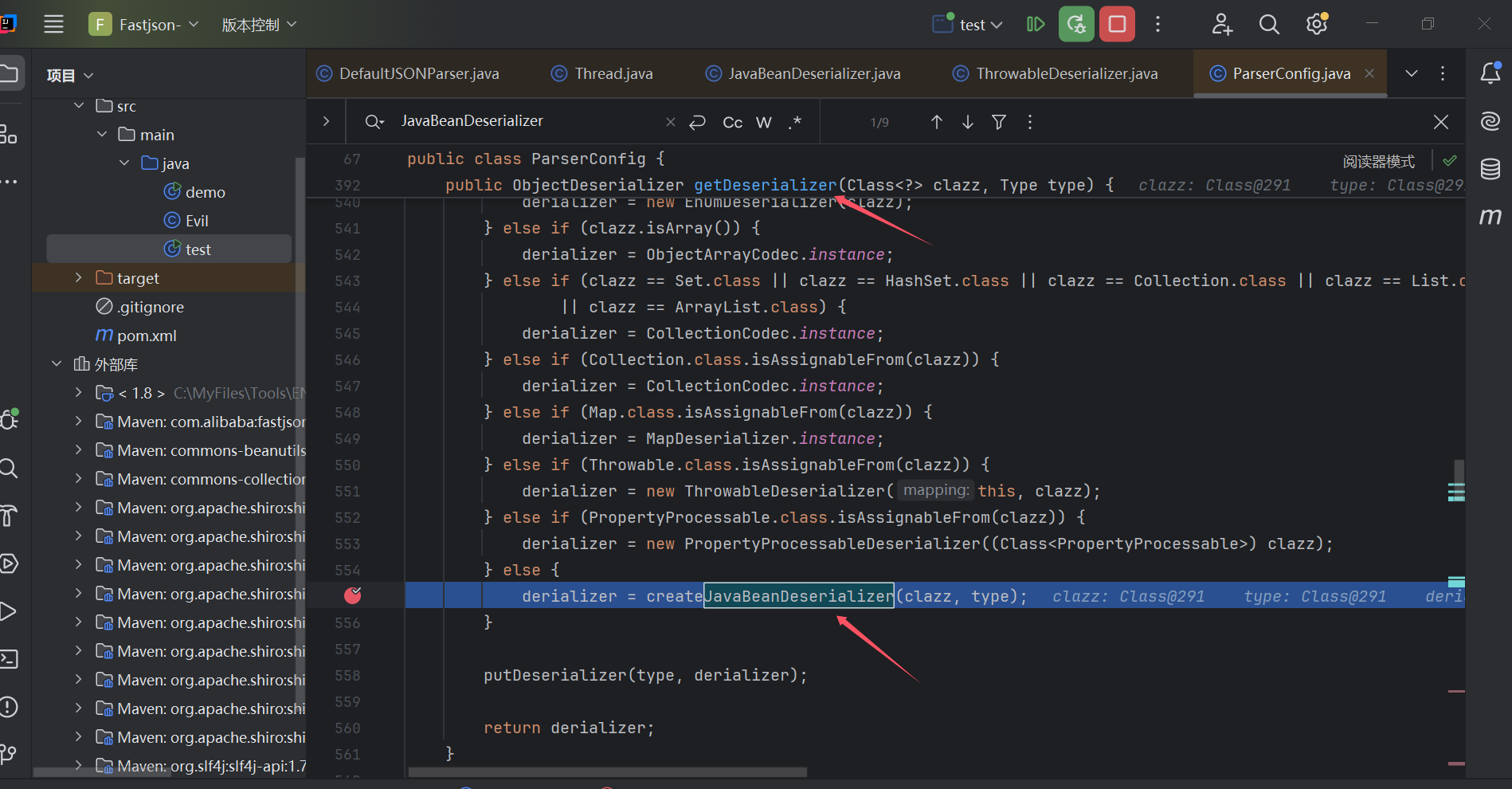
Task: Open the 项目 view dropdown
Action: click(70, 75)
